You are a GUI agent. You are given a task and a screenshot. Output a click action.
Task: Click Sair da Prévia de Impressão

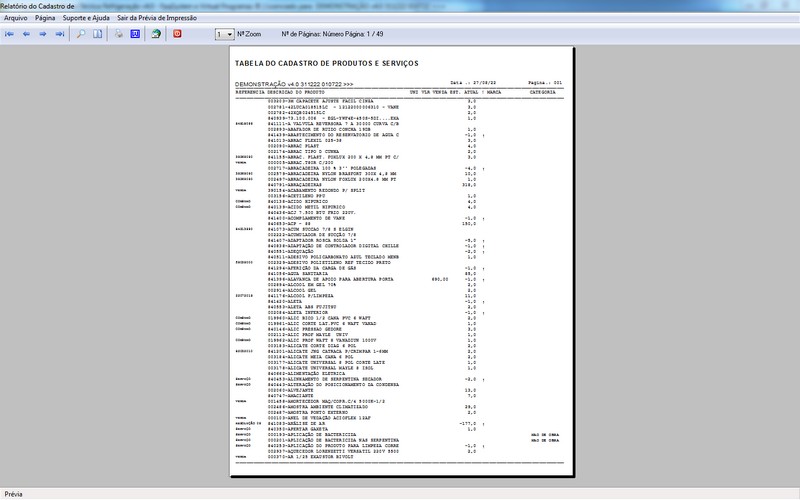pos(157,18)
